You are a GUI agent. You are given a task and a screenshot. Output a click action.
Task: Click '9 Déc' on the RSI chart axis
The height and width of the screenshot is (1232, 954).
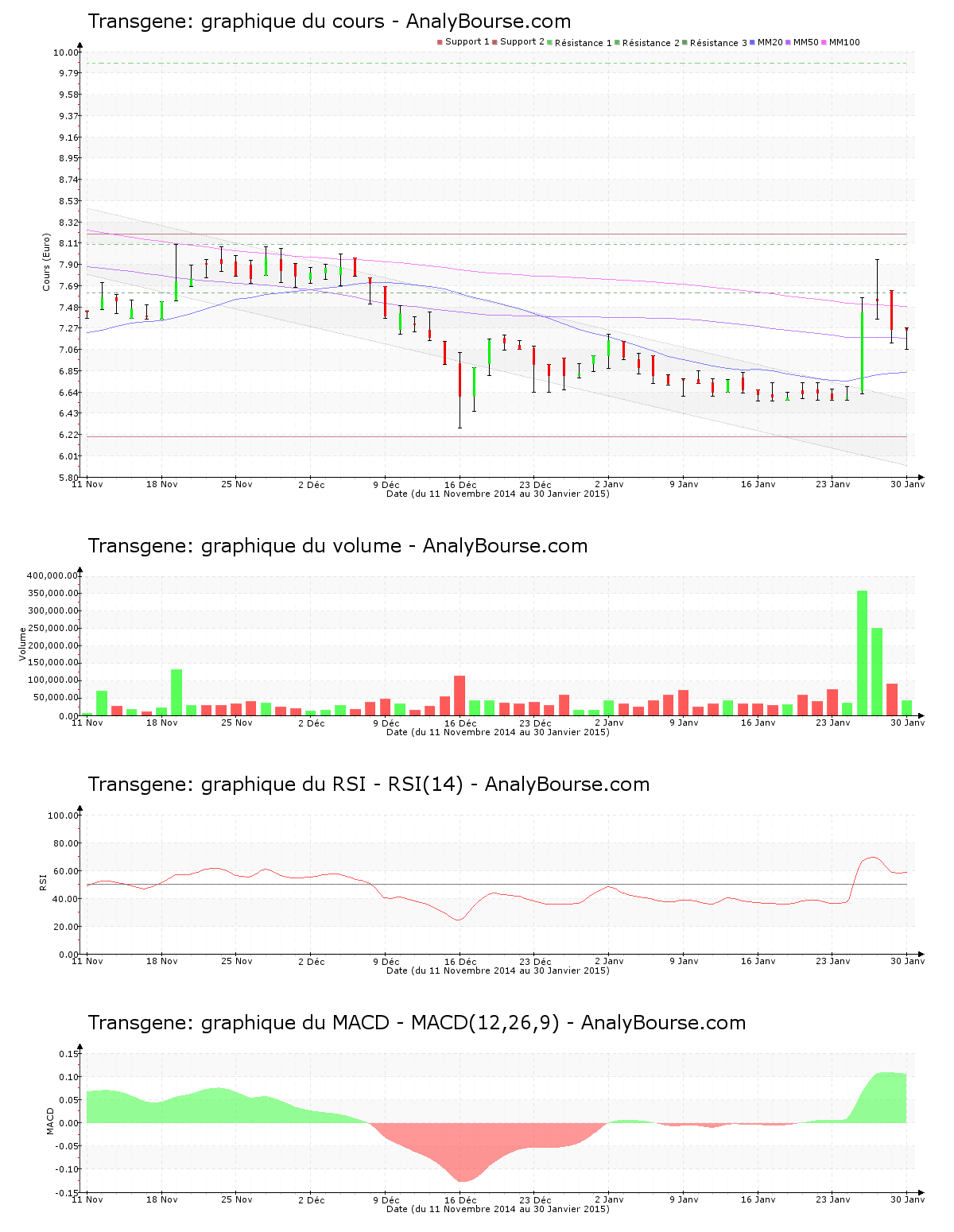pos(386,962)
